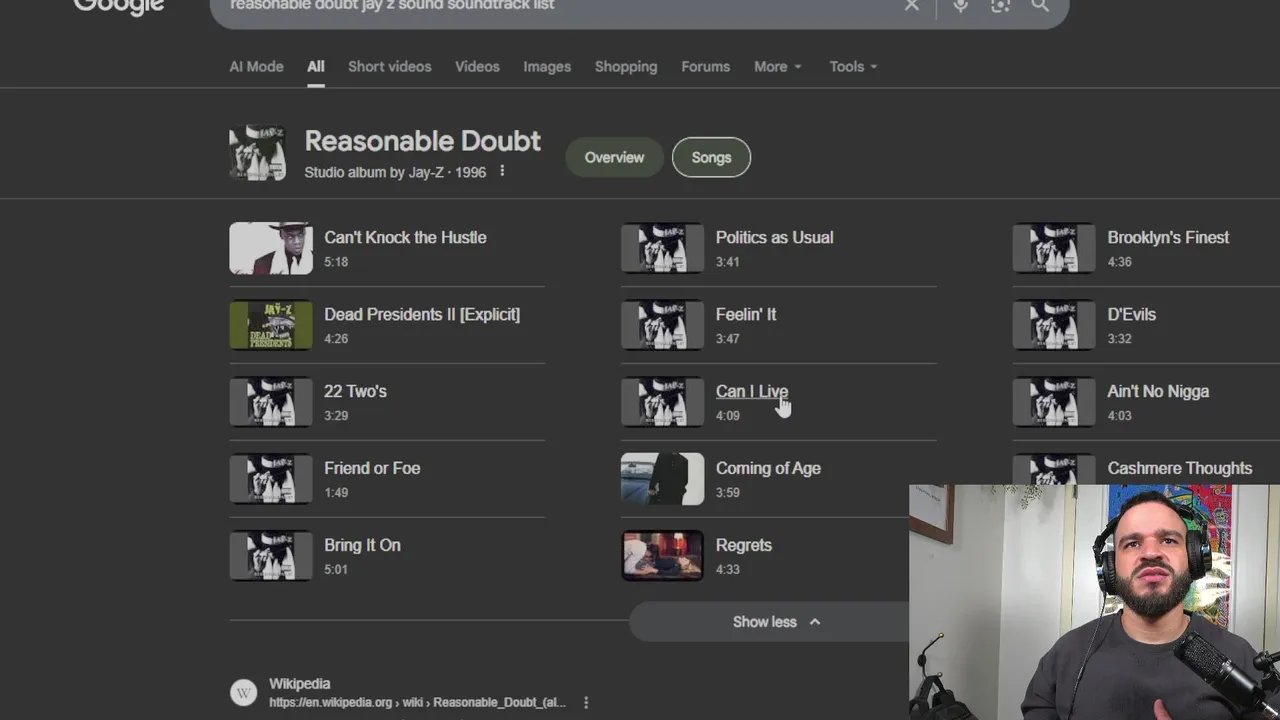Click Friend or Foe thumbnail
The image size is (1280, 720).
(271, 479)
